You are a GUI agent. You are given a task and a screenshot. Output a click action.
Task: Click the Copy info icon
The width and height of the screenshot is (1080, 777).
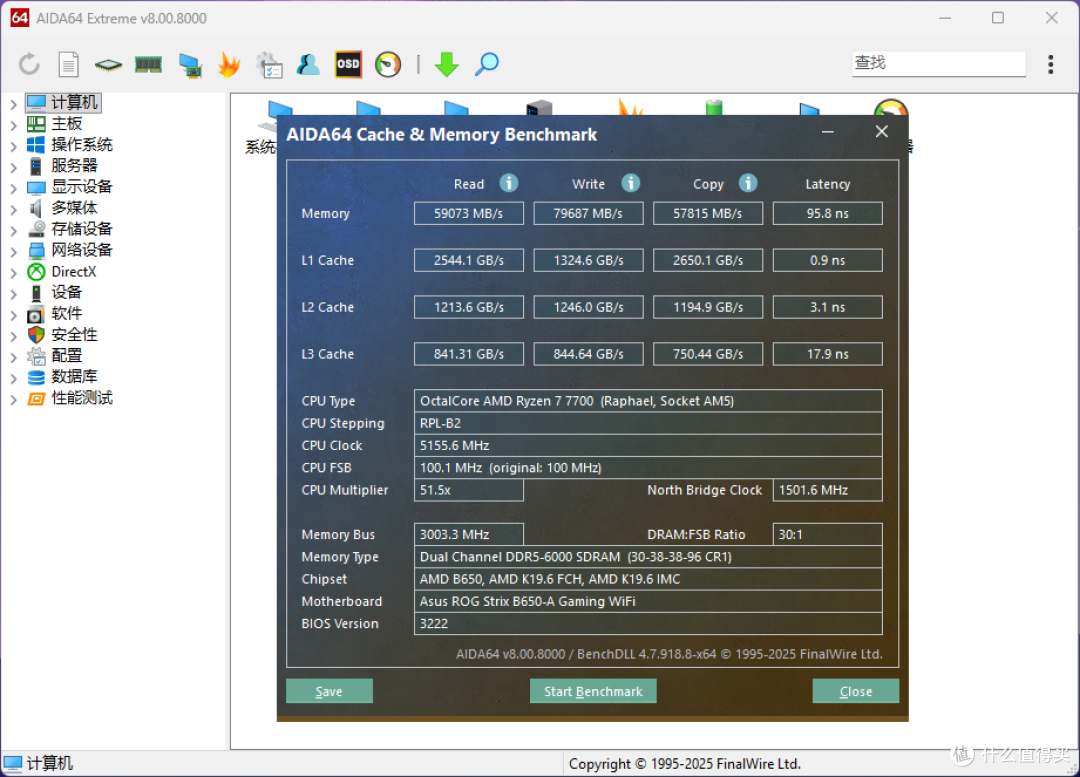coord(748,183)
